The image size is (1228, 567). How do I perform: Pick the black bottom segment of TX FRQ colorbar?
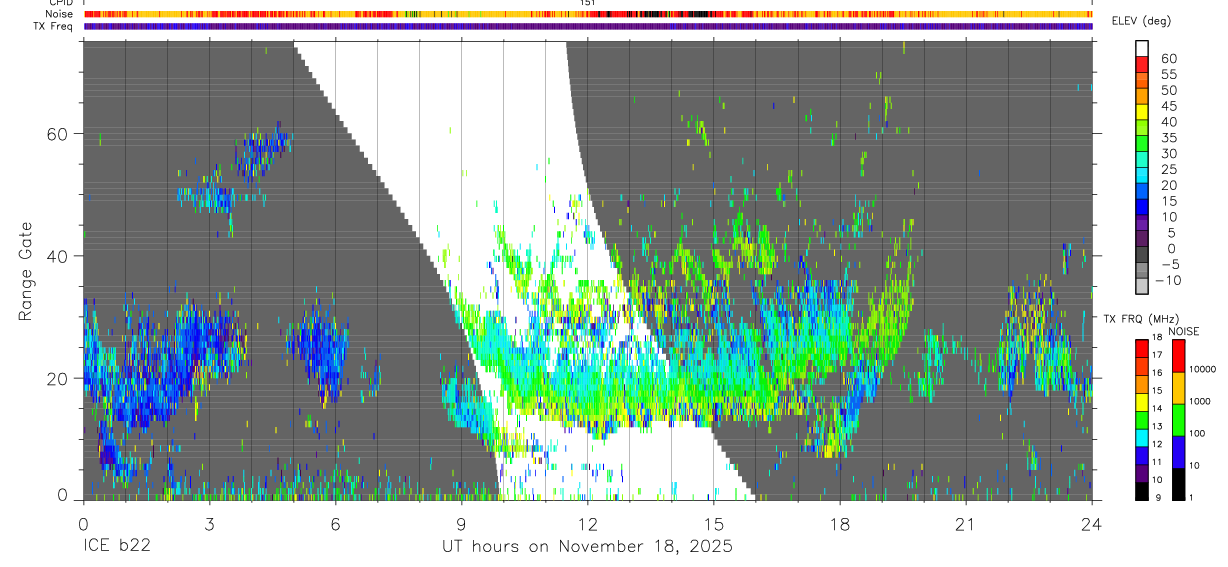pyautogui.click(x=1141, y=490)
